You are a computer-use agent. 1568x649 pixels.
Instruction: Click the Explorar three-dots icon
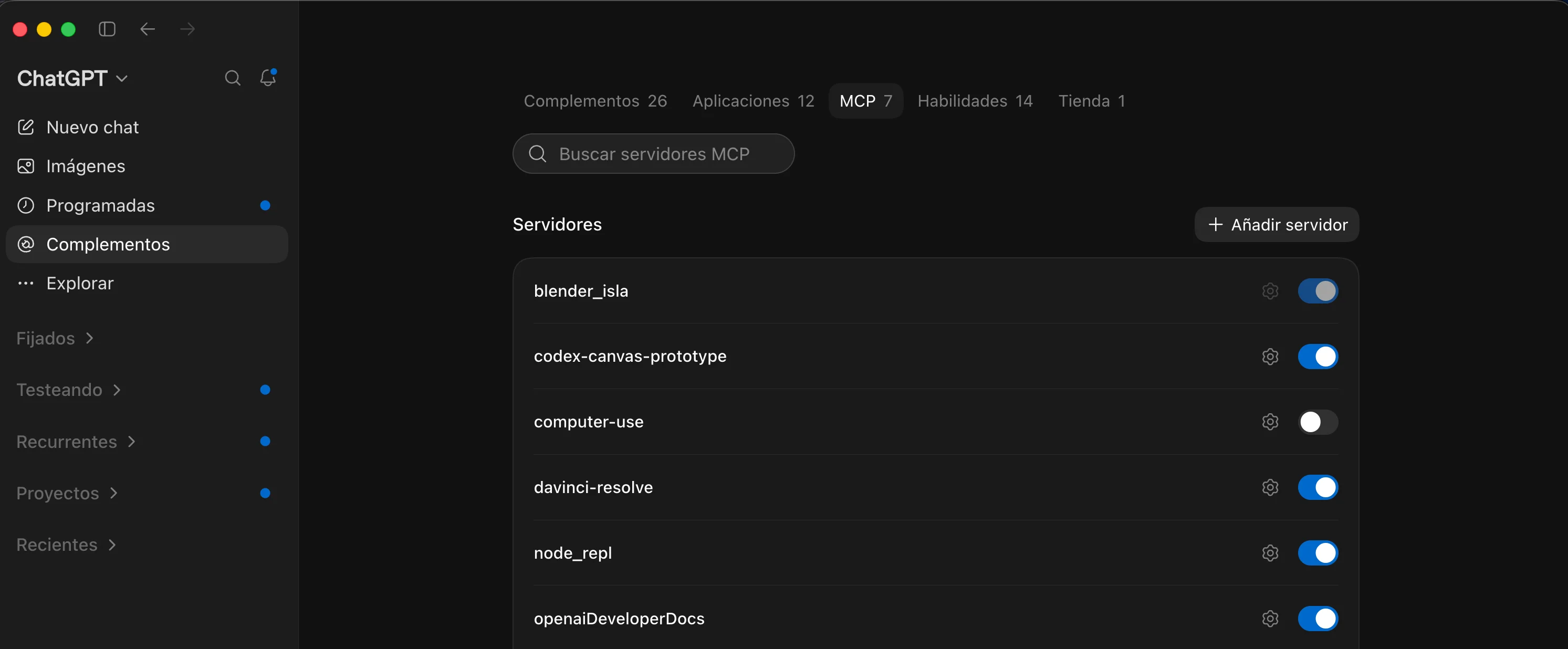pos(26,283)
